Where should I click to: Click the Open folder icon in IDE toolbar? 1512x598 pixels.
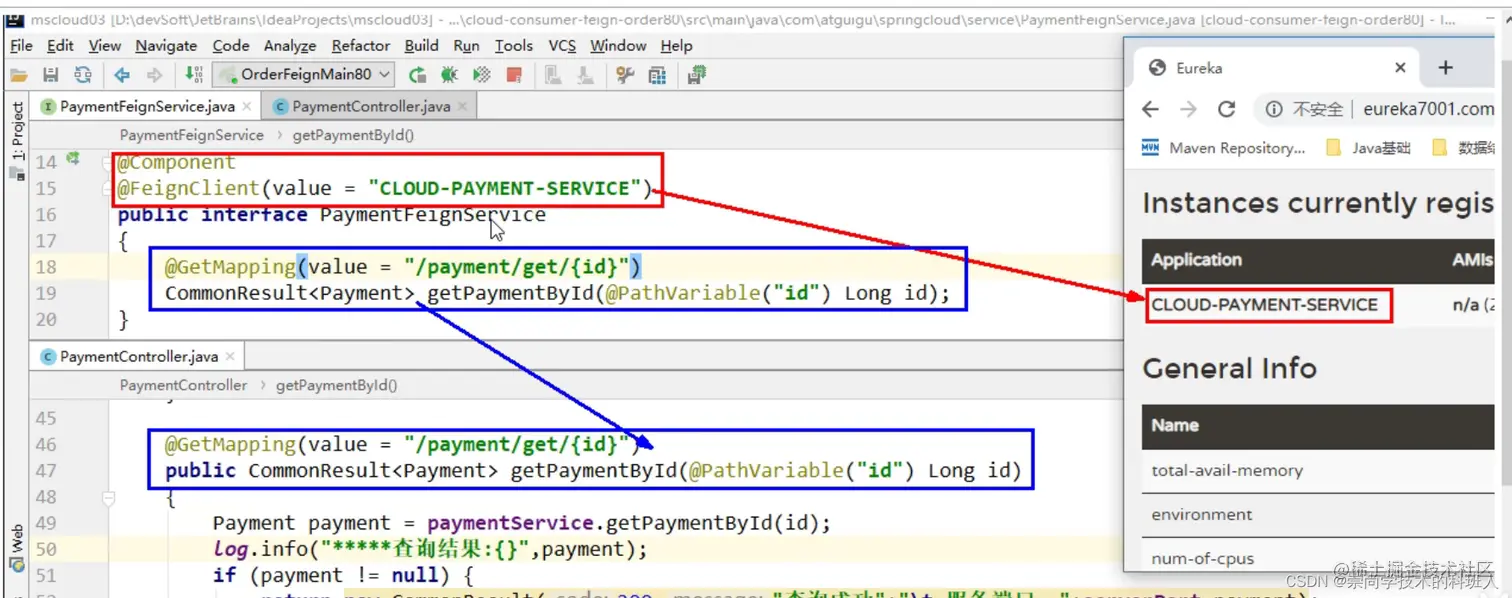point(18,75)
